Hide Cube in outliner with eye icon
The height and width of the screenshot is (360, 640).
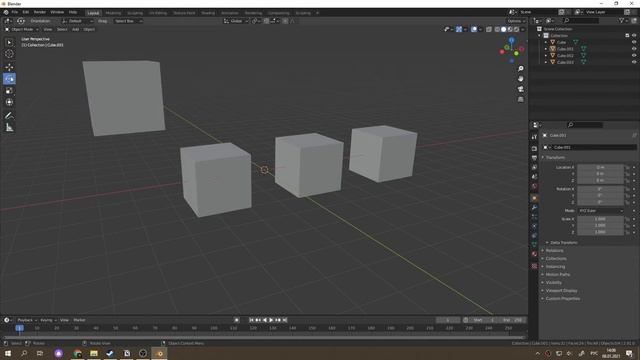click(634, 42)
